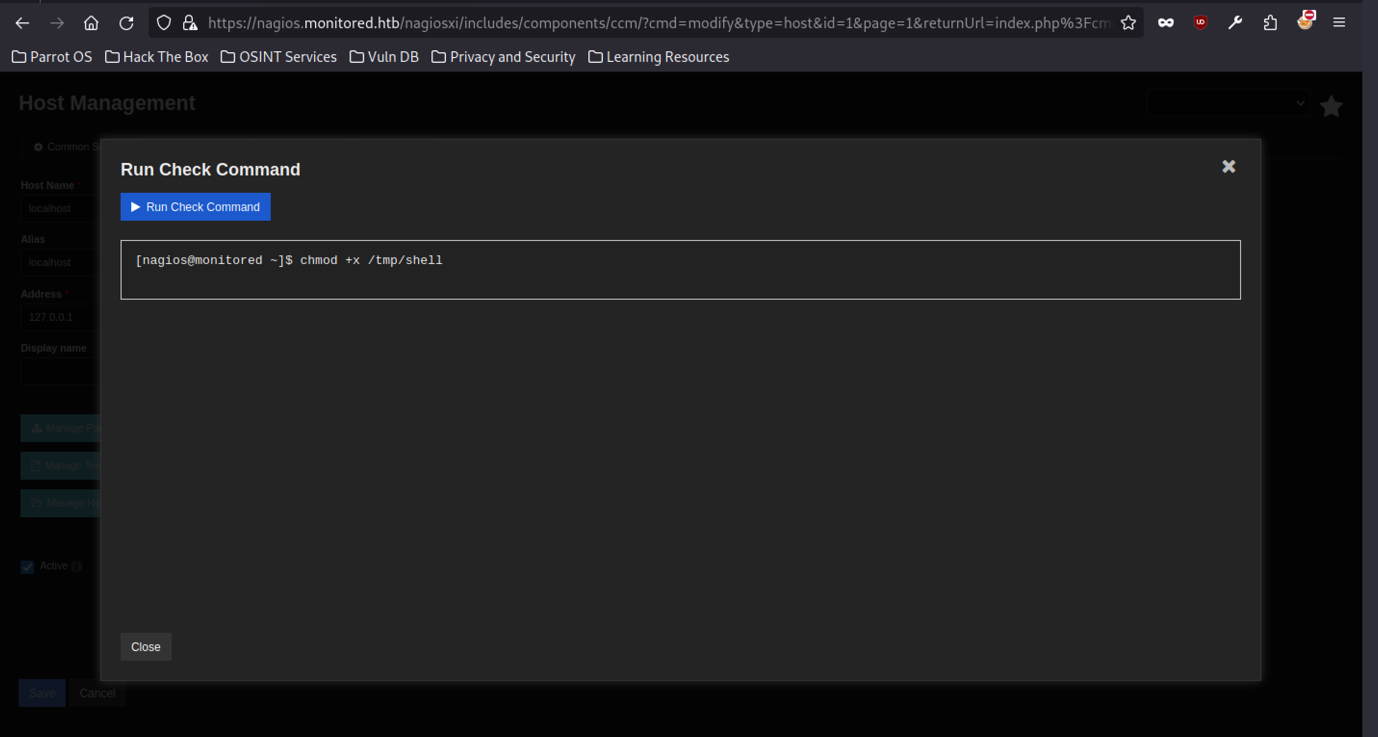Toggle the Active checkbox
Screen dimensions: 1378x737
28,567
